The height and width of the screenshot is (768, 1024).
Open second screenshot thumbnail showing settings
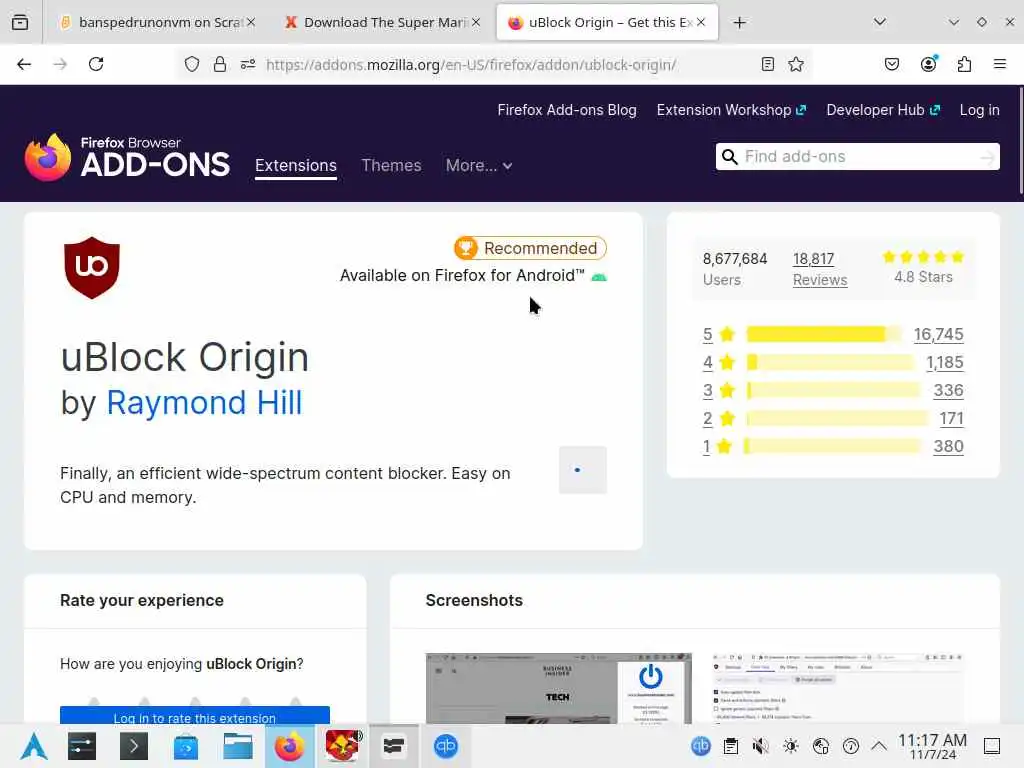[x=838, y=688]
